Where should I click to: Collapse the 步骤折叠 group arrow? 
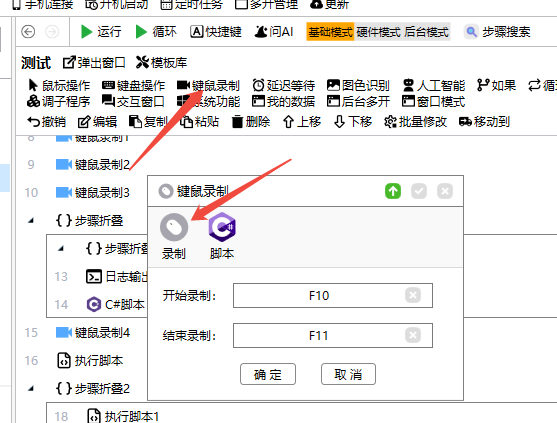tap(31, 221)
